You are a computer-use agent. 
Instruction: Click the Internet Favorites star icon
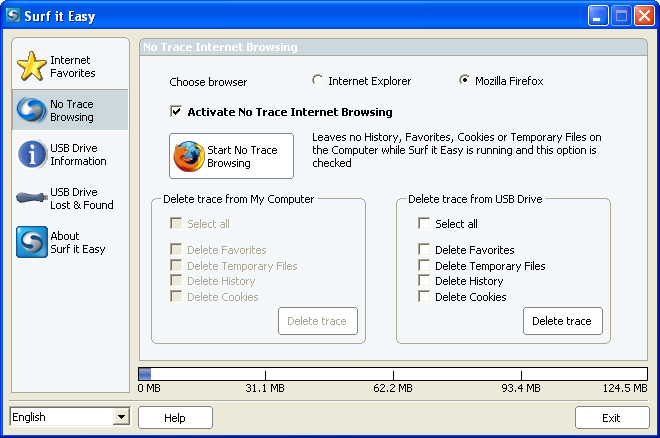[32, 66]
